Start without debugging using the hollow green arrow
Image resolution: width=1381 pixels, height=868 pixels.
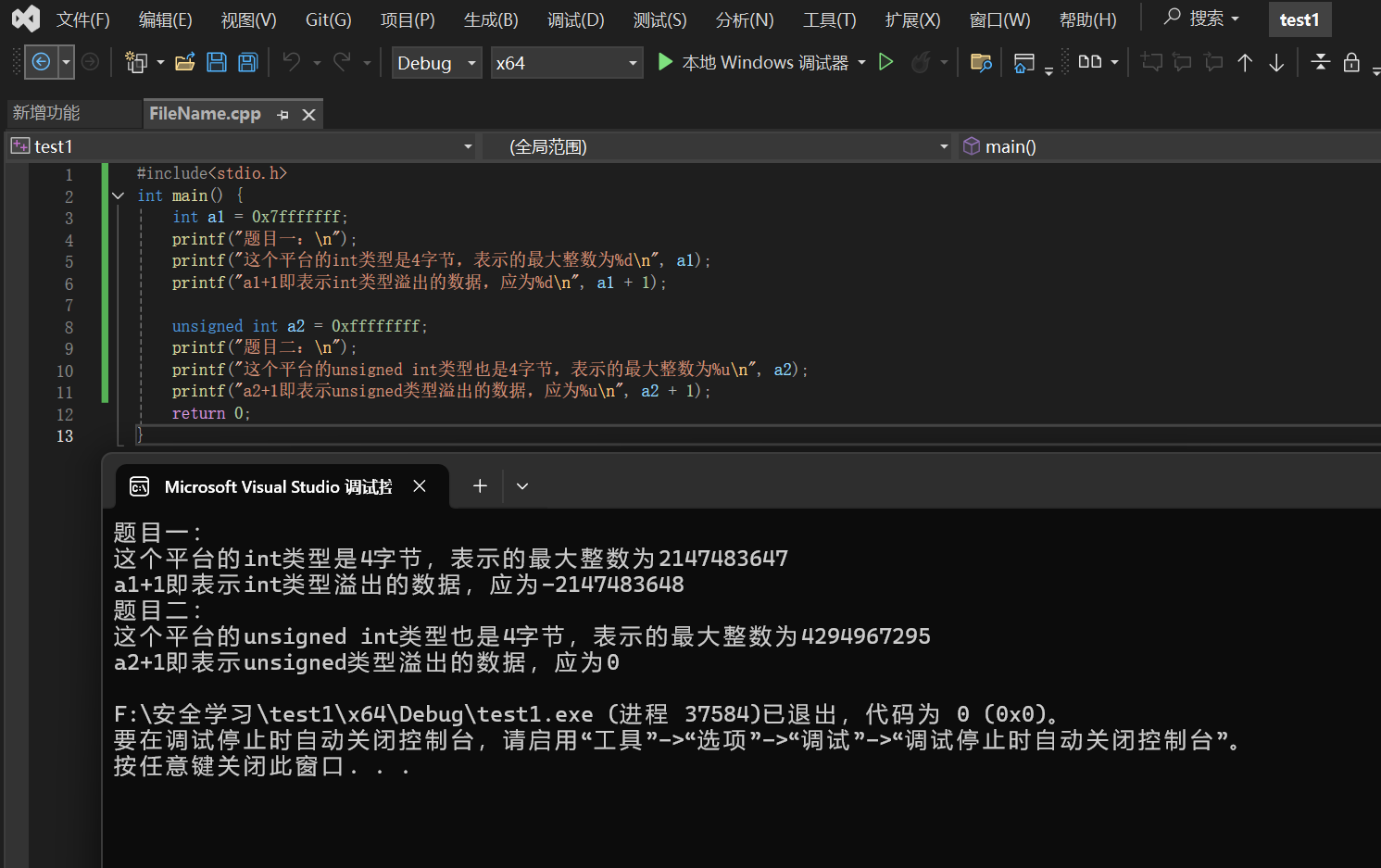pos(885,62)
